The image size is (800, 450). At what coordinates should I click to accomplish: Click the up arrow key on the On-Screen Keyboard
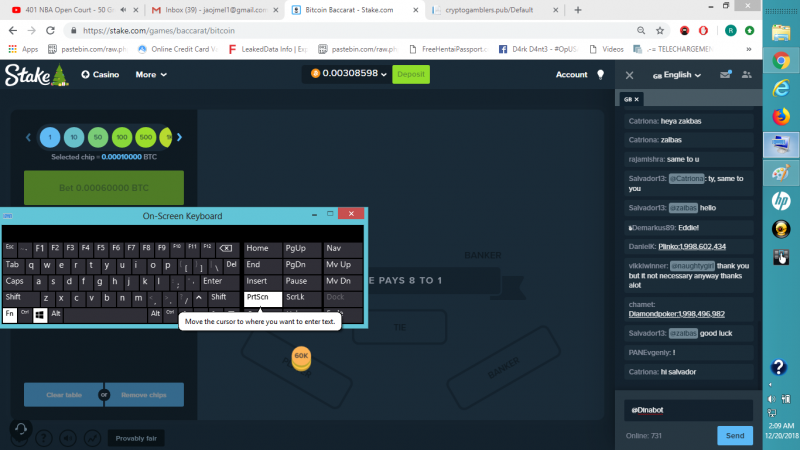point(199,298)
